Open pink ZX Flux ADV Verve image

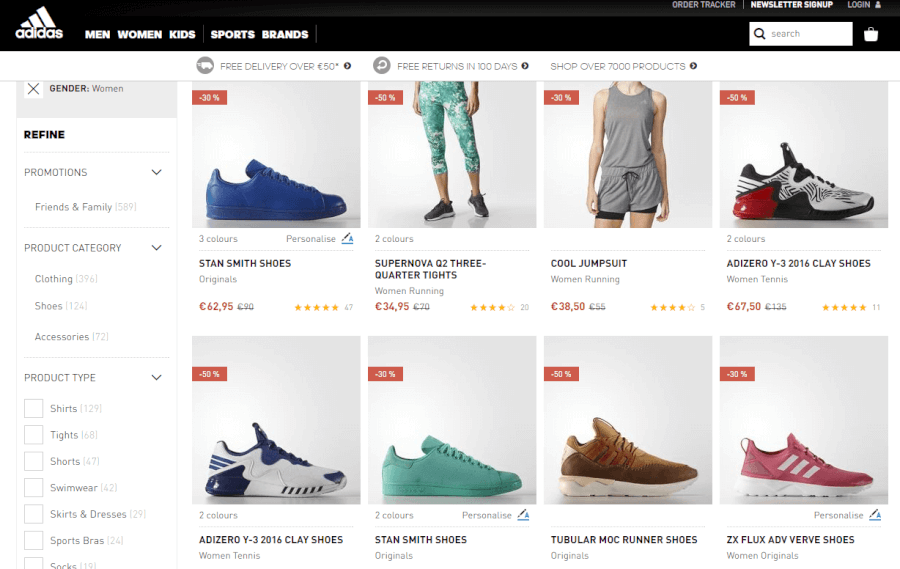804,420
